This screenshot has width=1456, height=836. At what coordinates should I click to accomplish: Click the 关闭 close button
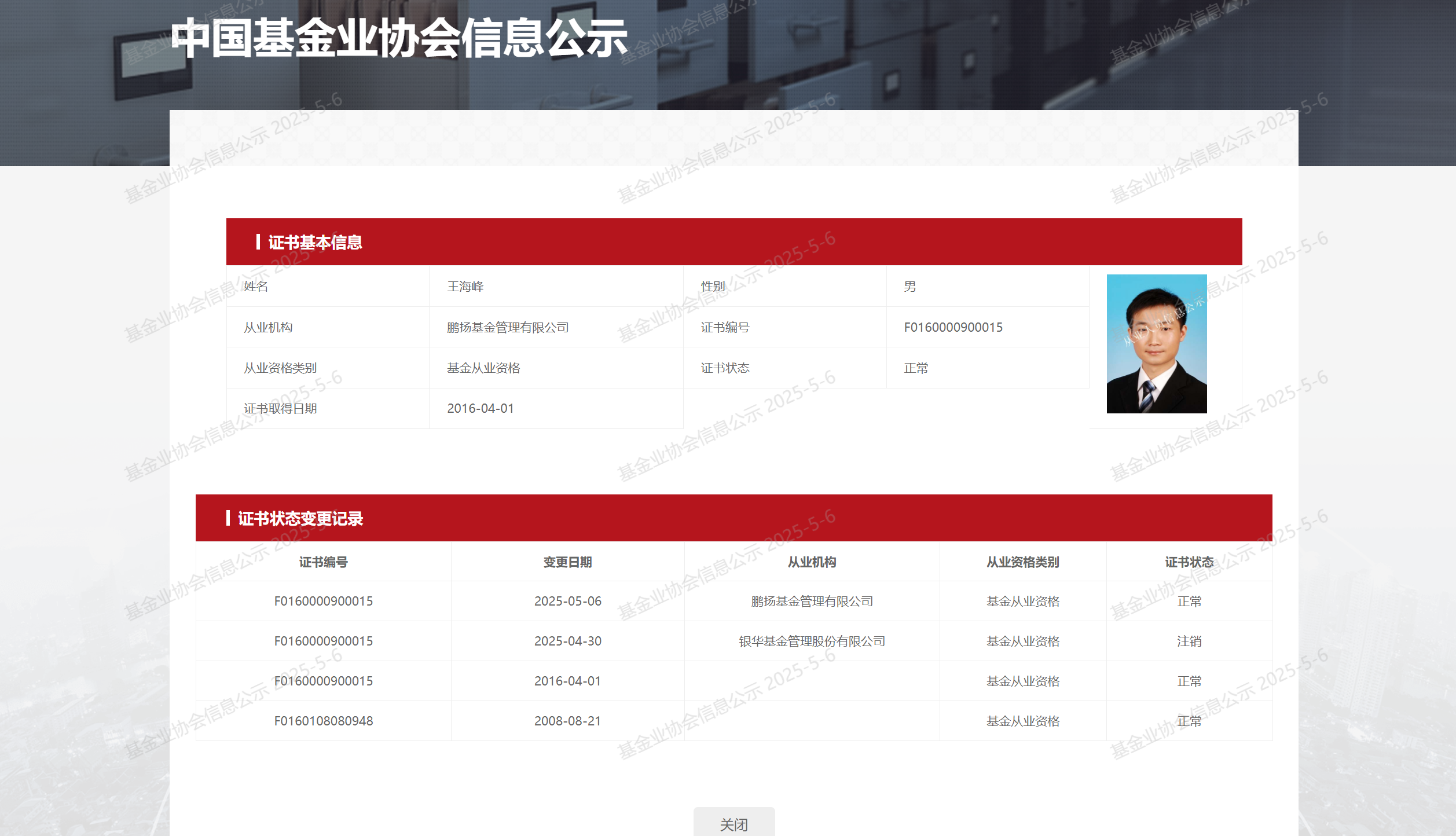pos(733,823)
